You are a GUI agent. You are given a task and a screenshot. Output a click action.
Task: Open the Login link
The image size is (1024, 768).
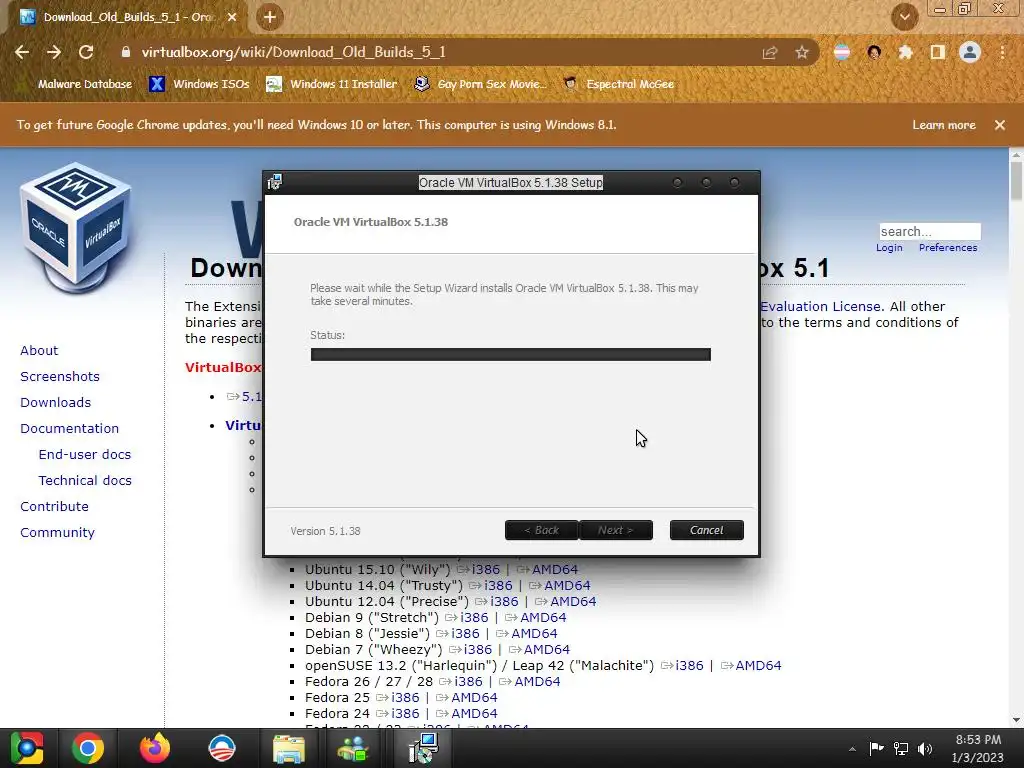pos(889,248)
